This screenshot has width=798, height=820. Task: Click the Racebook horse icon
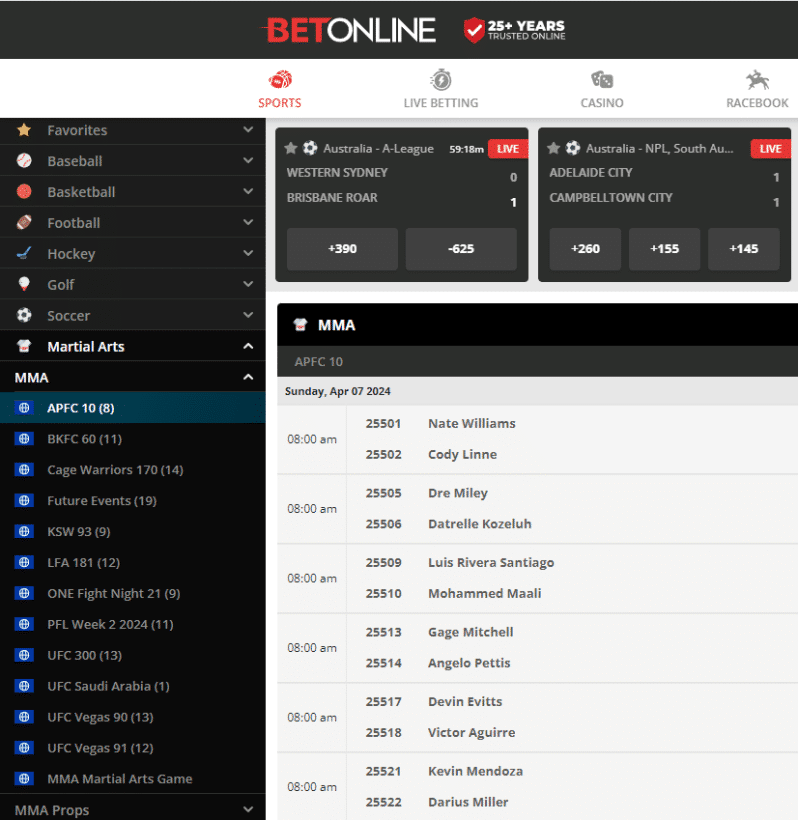[757, 80]
